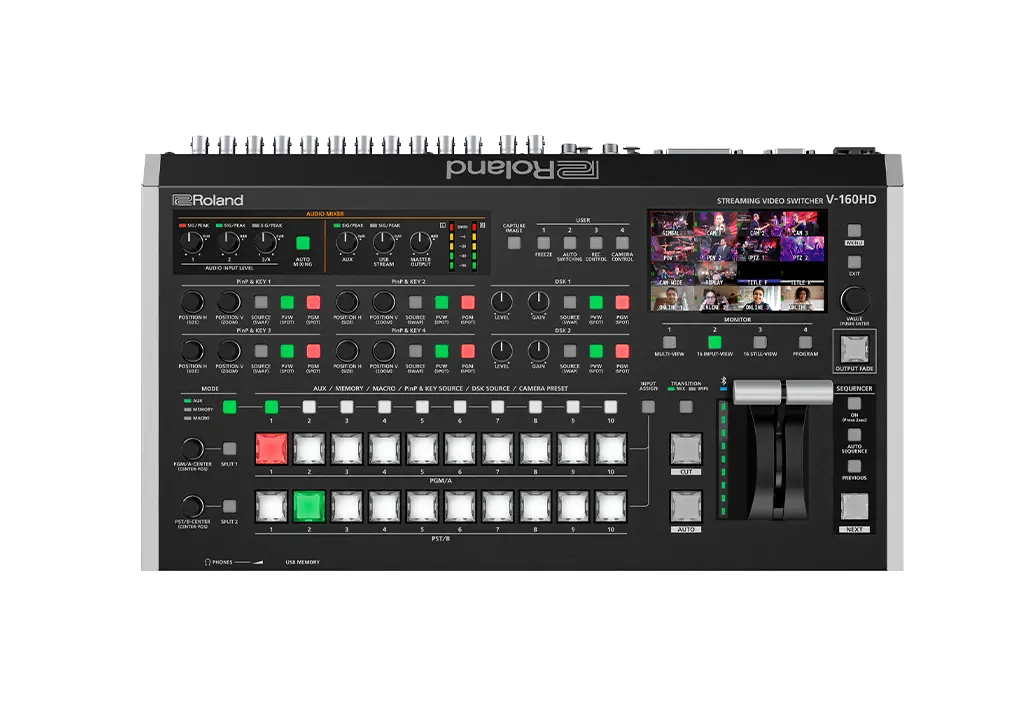Select PST/B cross-point button 10
Screen dimensions: 1024x706
point(611,506)
